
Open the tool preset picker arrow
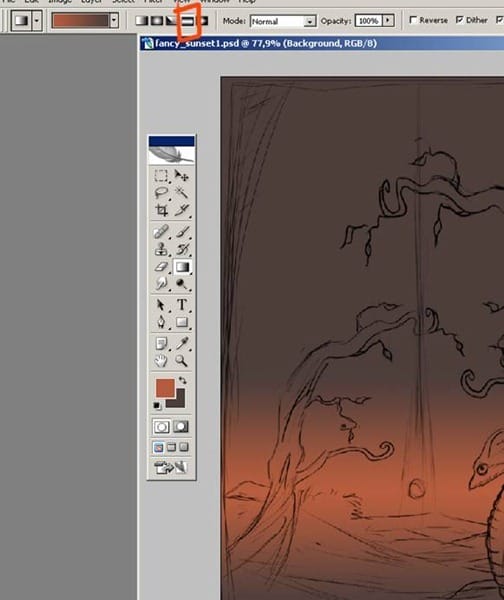point(37,20)
